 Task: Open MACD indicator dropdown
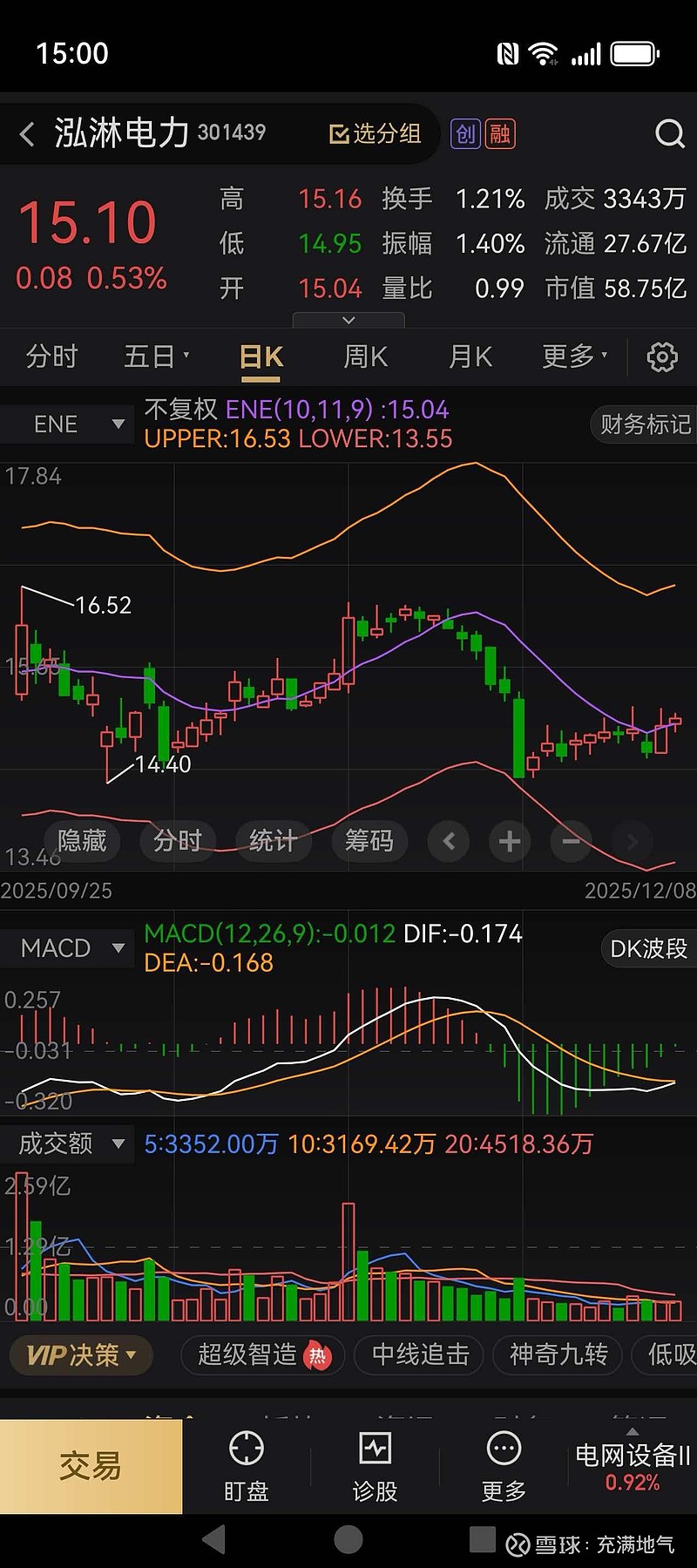pos(68,948)
